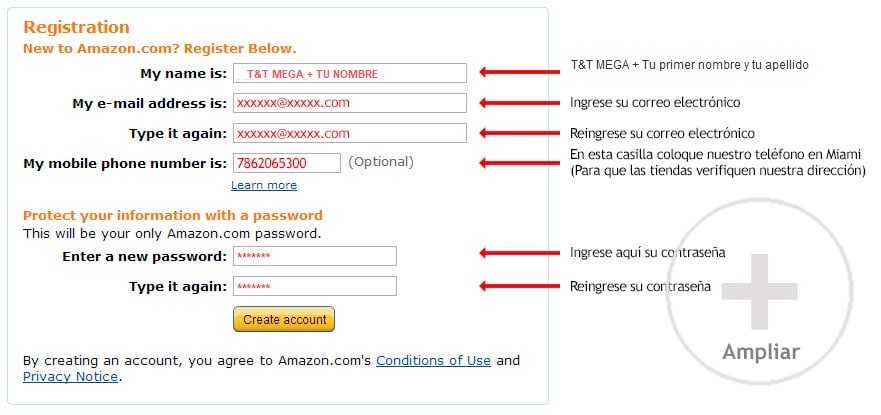Click the e-mail "Type it again" field
This screenshot has height=415, width=881.
[x=349, y=133]
